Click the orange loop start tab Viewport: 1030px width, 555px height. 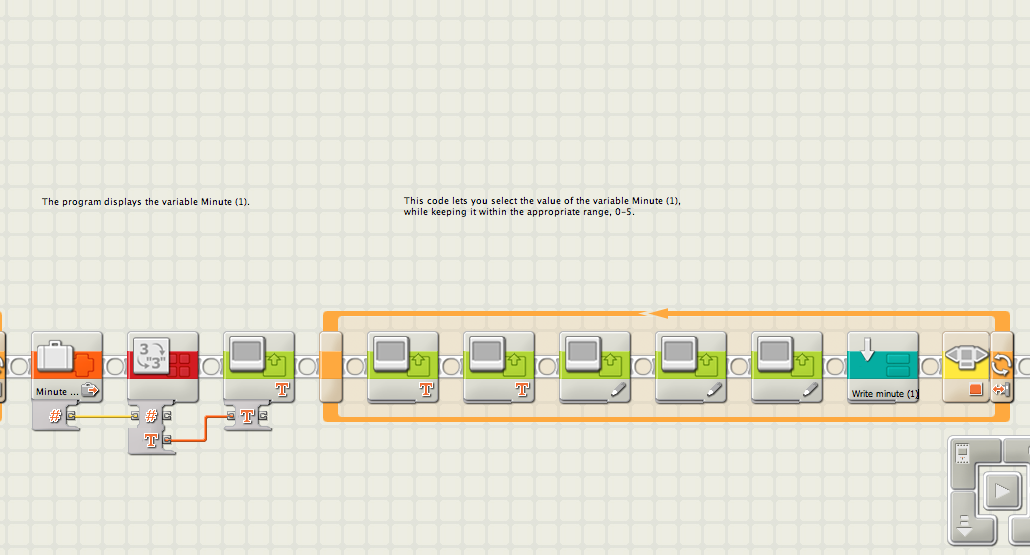[330, 367]
